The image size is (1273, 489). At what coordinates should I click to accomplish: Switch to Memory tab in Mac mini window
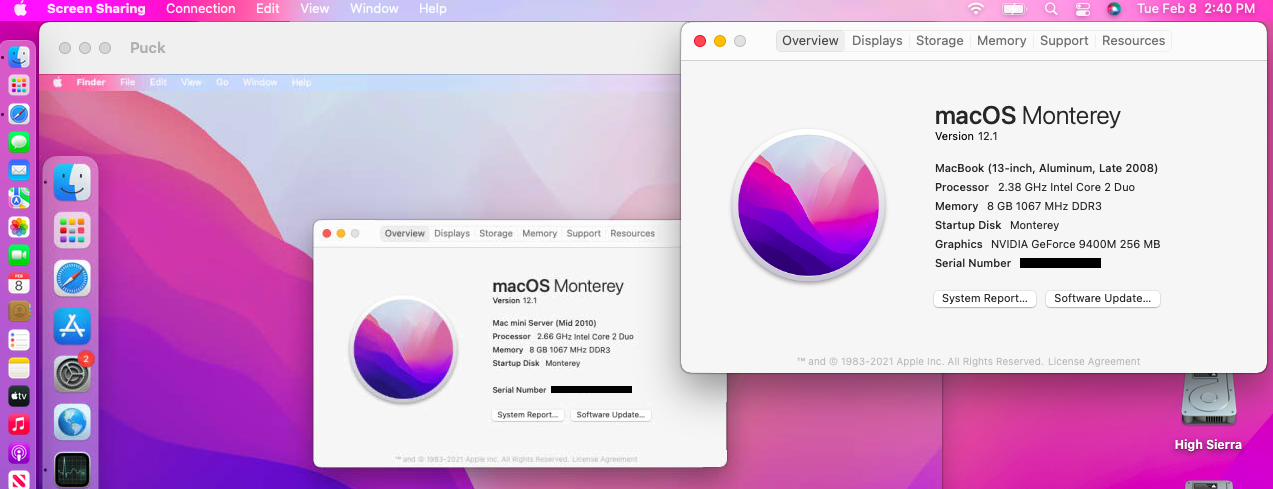[x=539, y=233]
